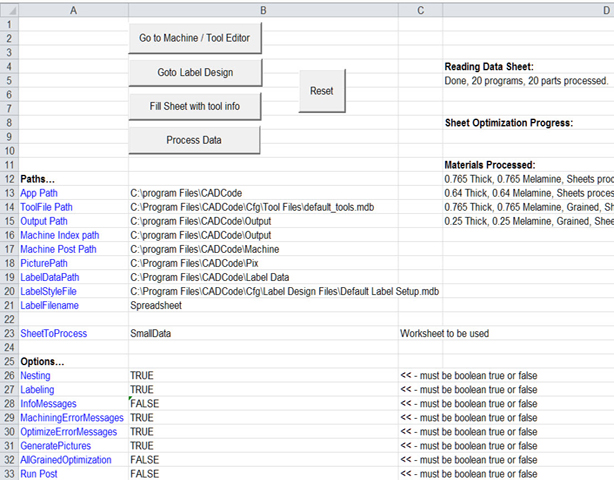Select the MachiningErrorMessages option label
The width and height of the screenshot is (614, 480).
pos(72,418)
